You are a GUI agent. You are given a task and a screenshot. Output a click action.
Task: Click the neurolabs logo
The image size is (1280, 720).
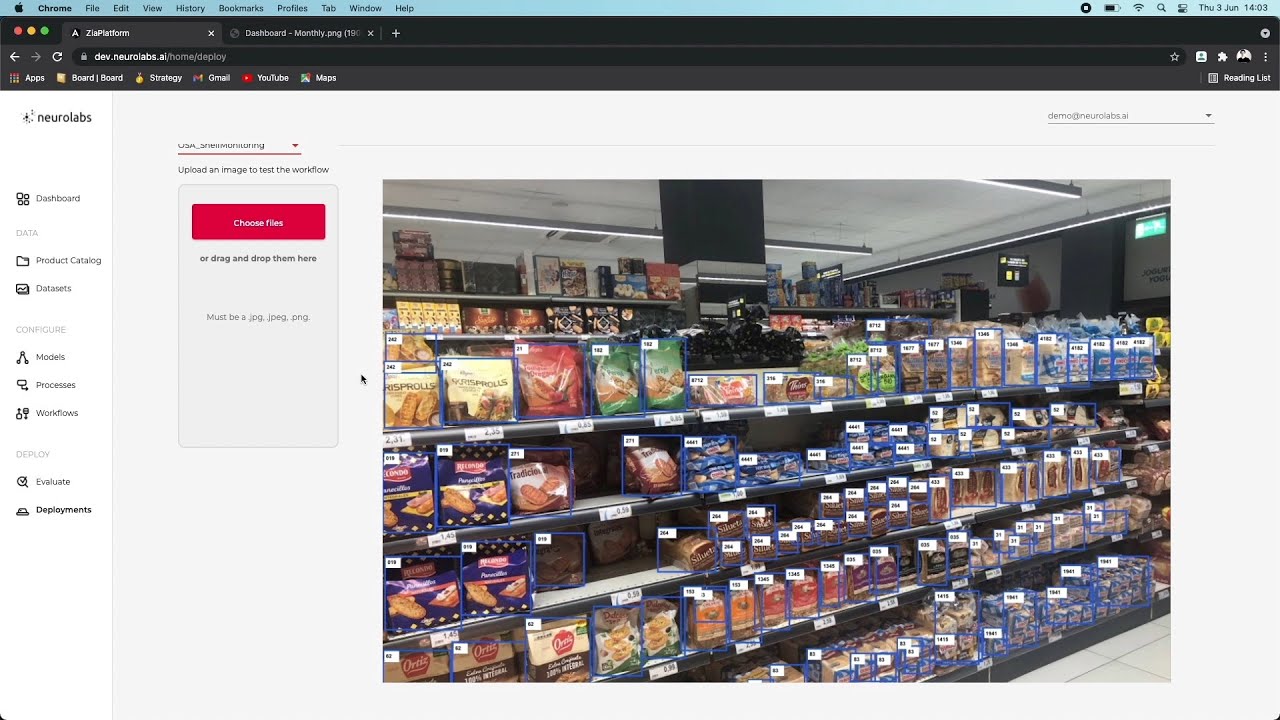click(x=57, y=117)
